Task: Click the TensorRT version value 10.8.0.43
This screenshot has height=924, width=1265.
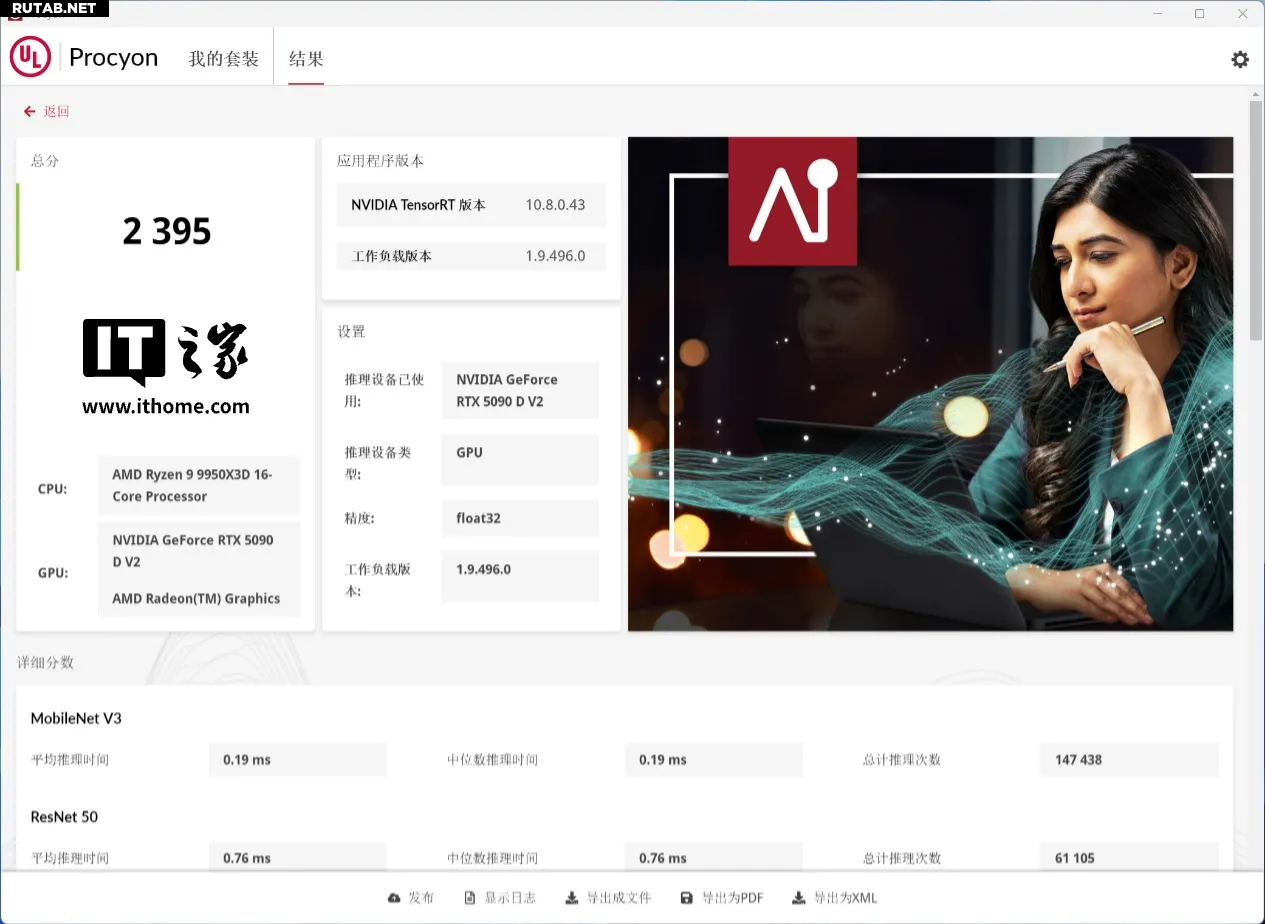Action: click(x=555, y=205)
